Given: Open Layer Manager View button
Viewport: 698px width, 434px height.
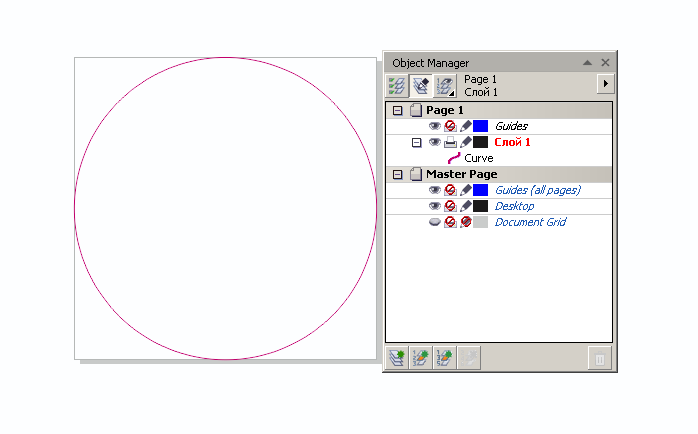Looking at the screenshot, I should 445,85.
